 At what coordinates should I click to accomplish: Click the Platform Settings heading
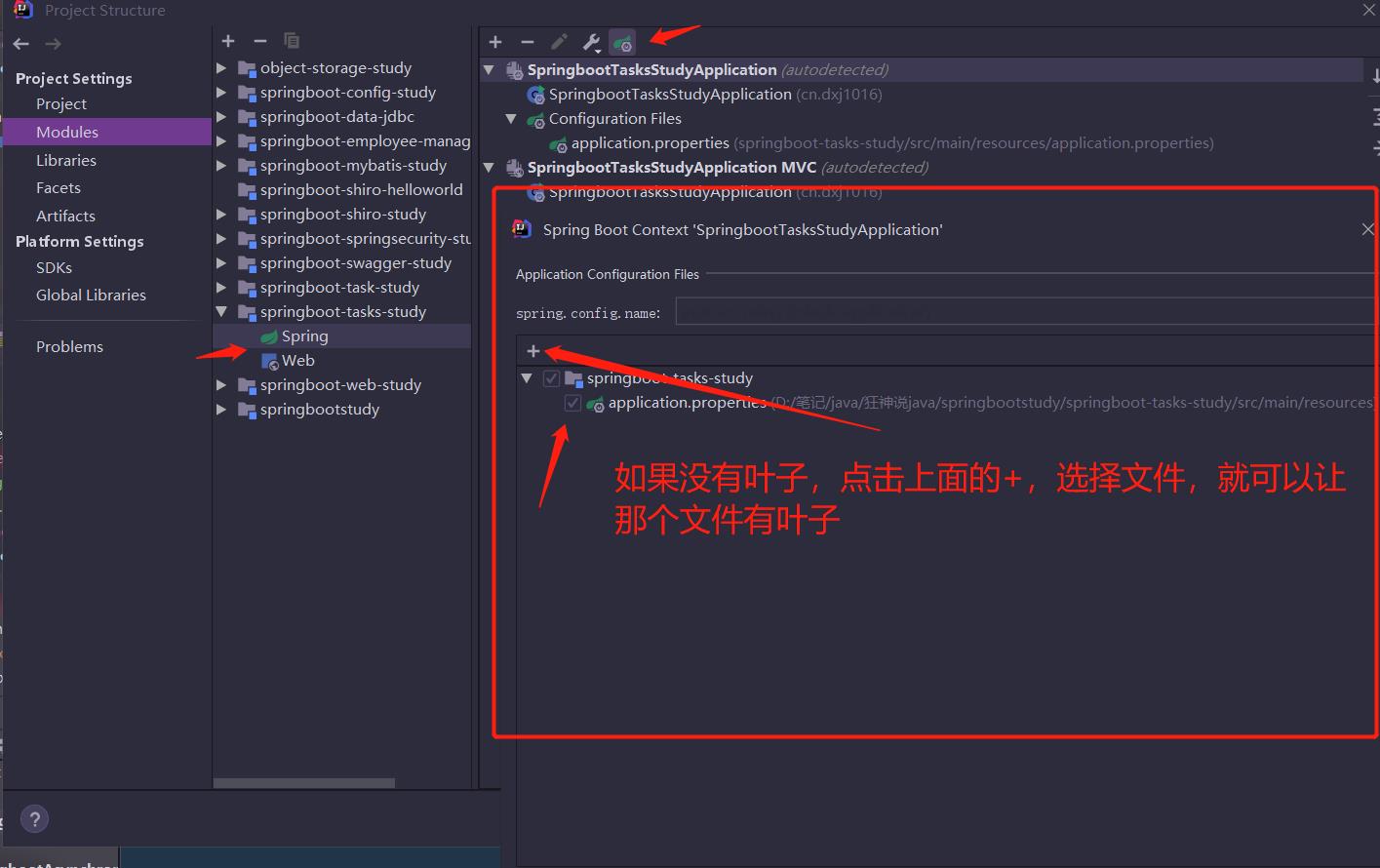click(x=79, y=241)
